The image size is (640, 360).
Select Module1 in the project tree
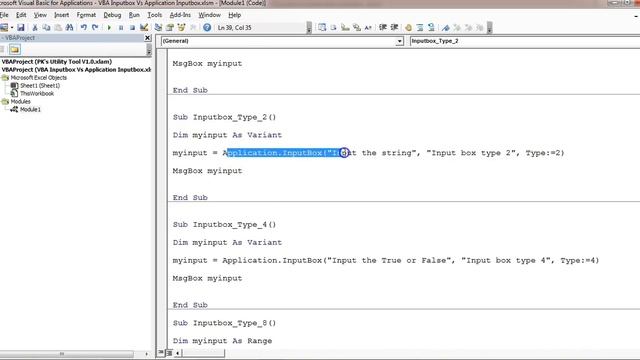(30, 109)
